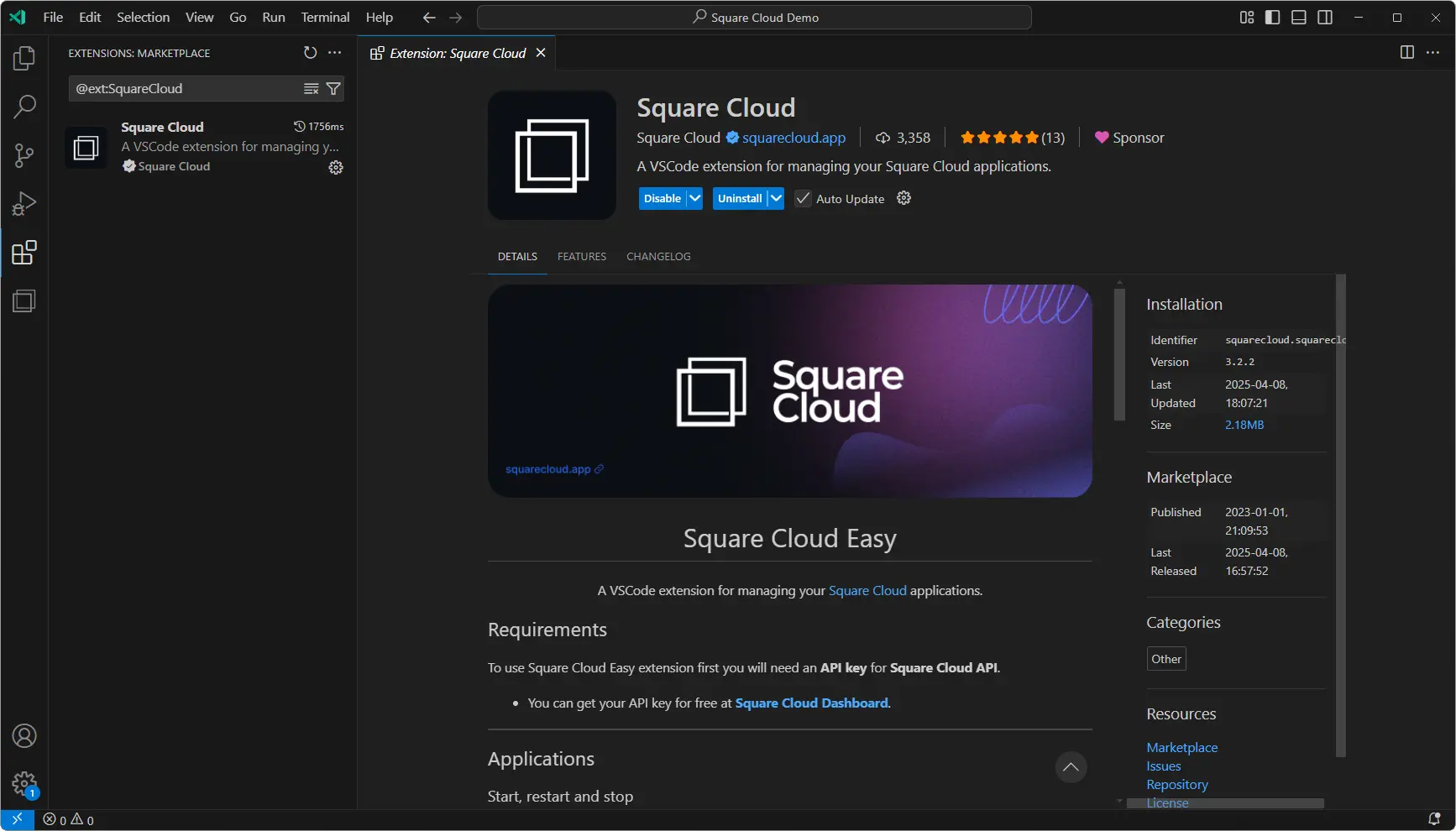Open the Source Control view
This screenshot has height=831, width=1456.
coord(24,155)
